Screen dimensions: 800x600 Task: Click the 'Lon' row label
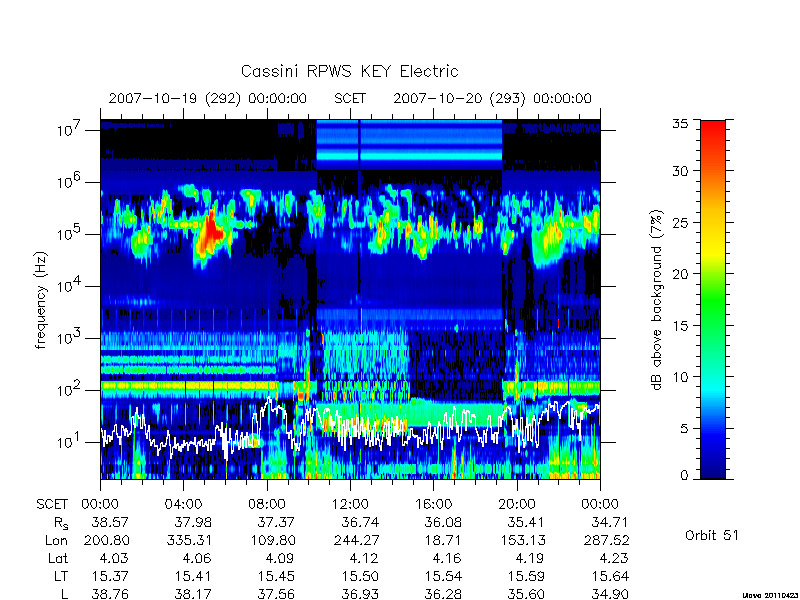[56, 540]
